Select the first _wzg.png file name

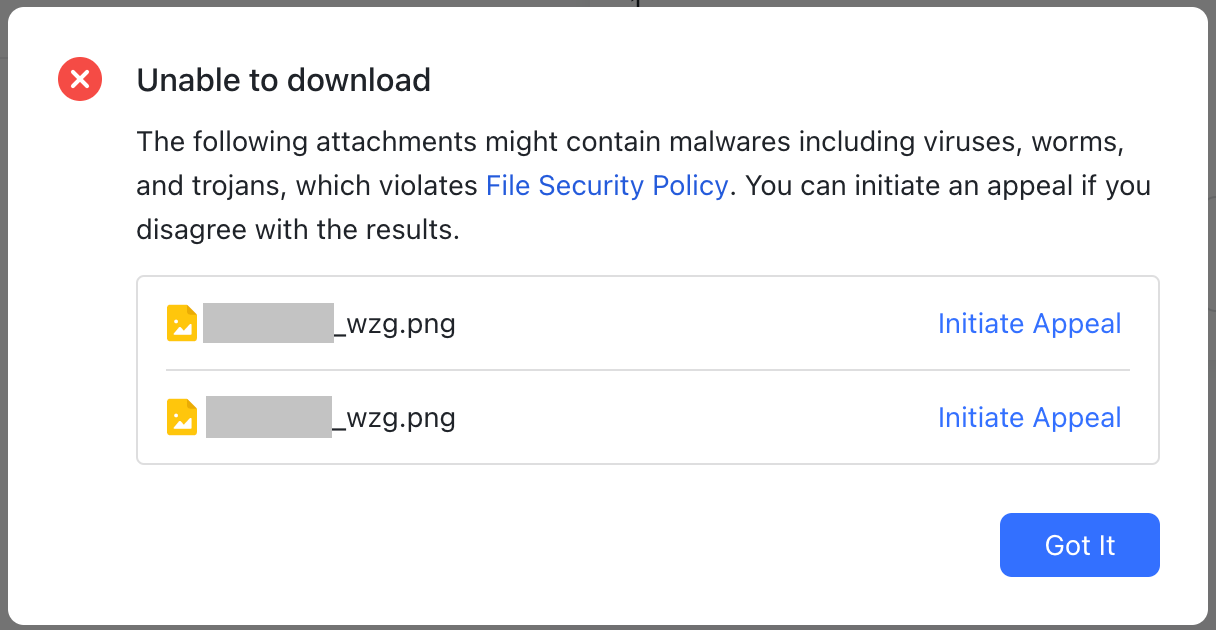click(x=330, y=323)
